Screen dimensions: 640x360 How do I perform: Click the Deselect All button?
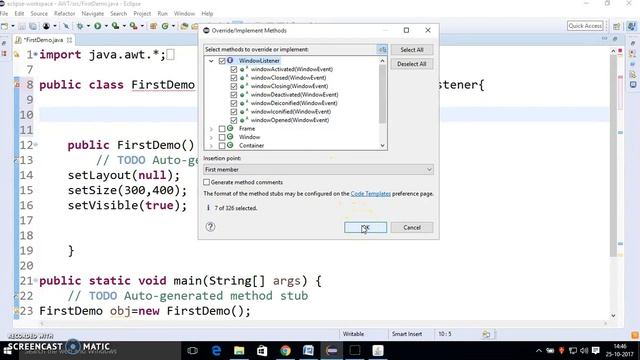pos(411,64)
